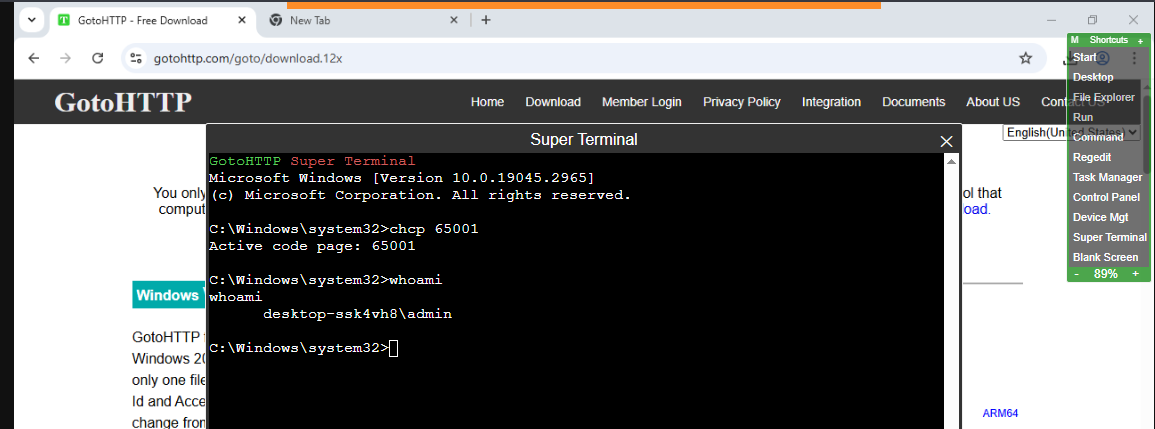Open a new browser tab with plus
Screen dimensions: 1155x429
[485, 20]
